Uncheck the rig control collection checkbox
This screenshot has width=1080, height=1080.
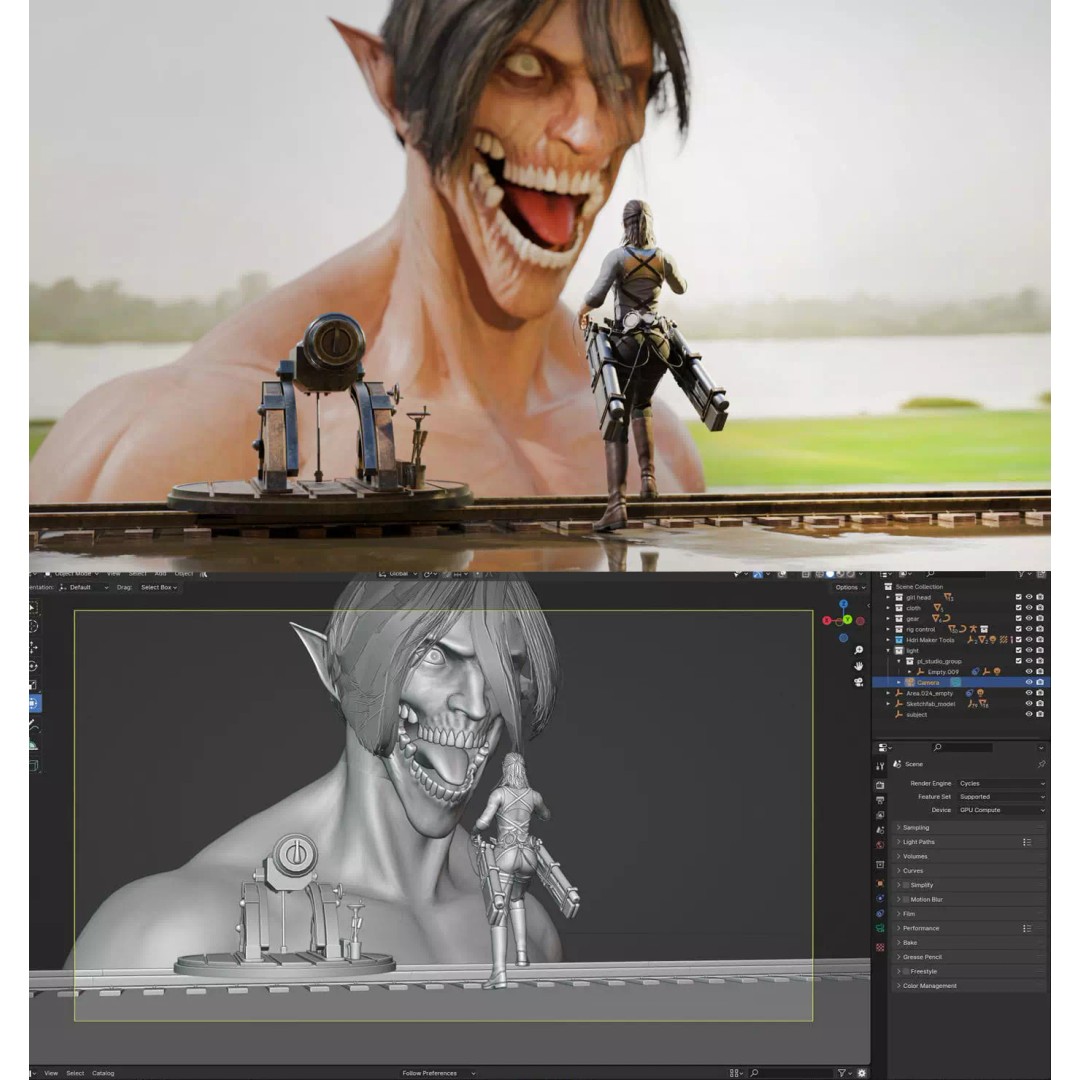click(1018, 629)
